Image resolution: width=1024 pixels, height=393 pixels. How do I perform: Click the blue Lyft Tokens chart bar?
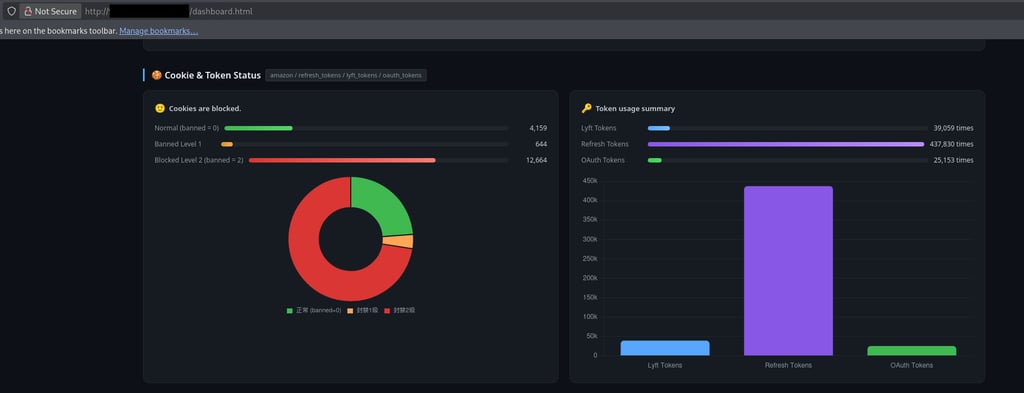[x=665, y=348]
